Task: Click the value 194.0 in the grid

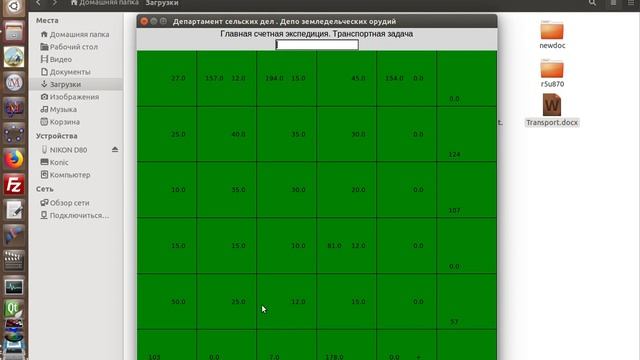Action: [274, 78]
